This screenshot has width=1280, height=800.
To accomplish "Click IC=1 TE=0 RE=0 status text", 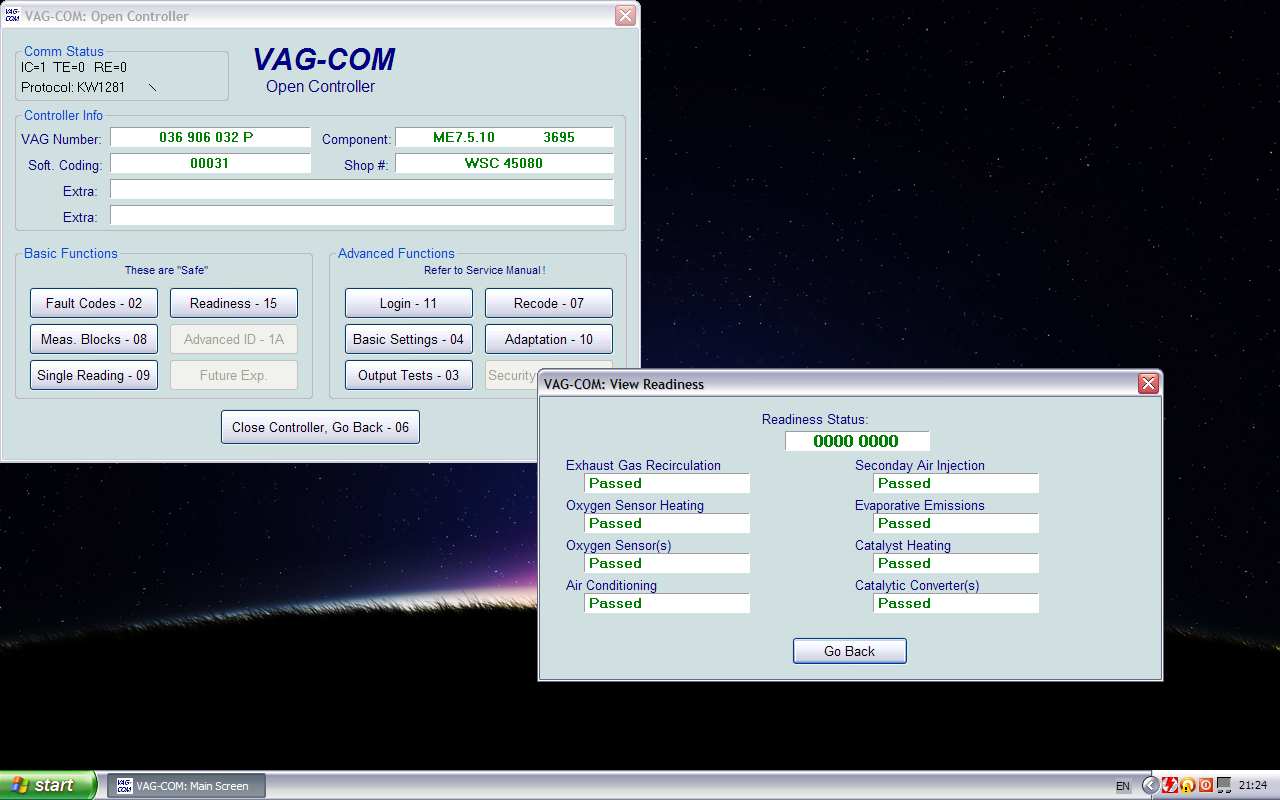I will pyautogui.click(x=74, y=67).
